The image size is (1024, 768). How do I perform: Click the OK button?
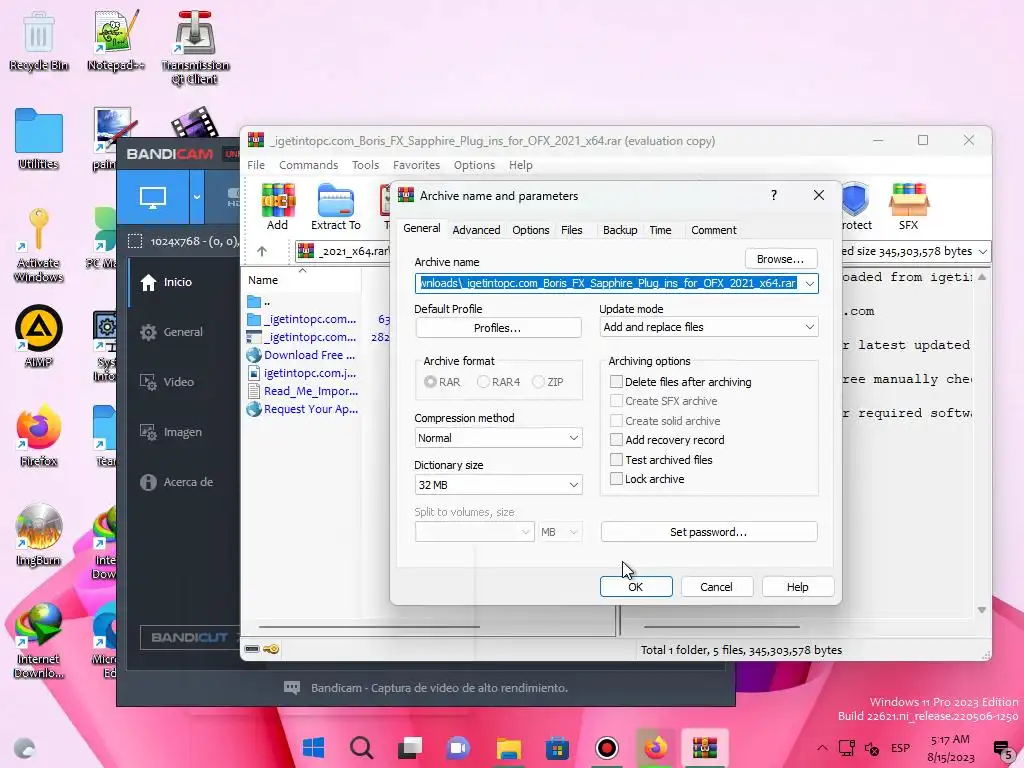635,587
